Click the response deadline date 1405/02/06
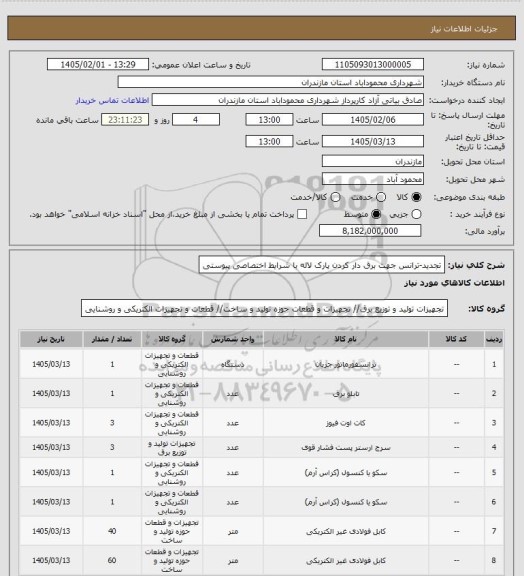Viewport: 524px width, 576px height. pyautogui.click(x=373, y=120)
